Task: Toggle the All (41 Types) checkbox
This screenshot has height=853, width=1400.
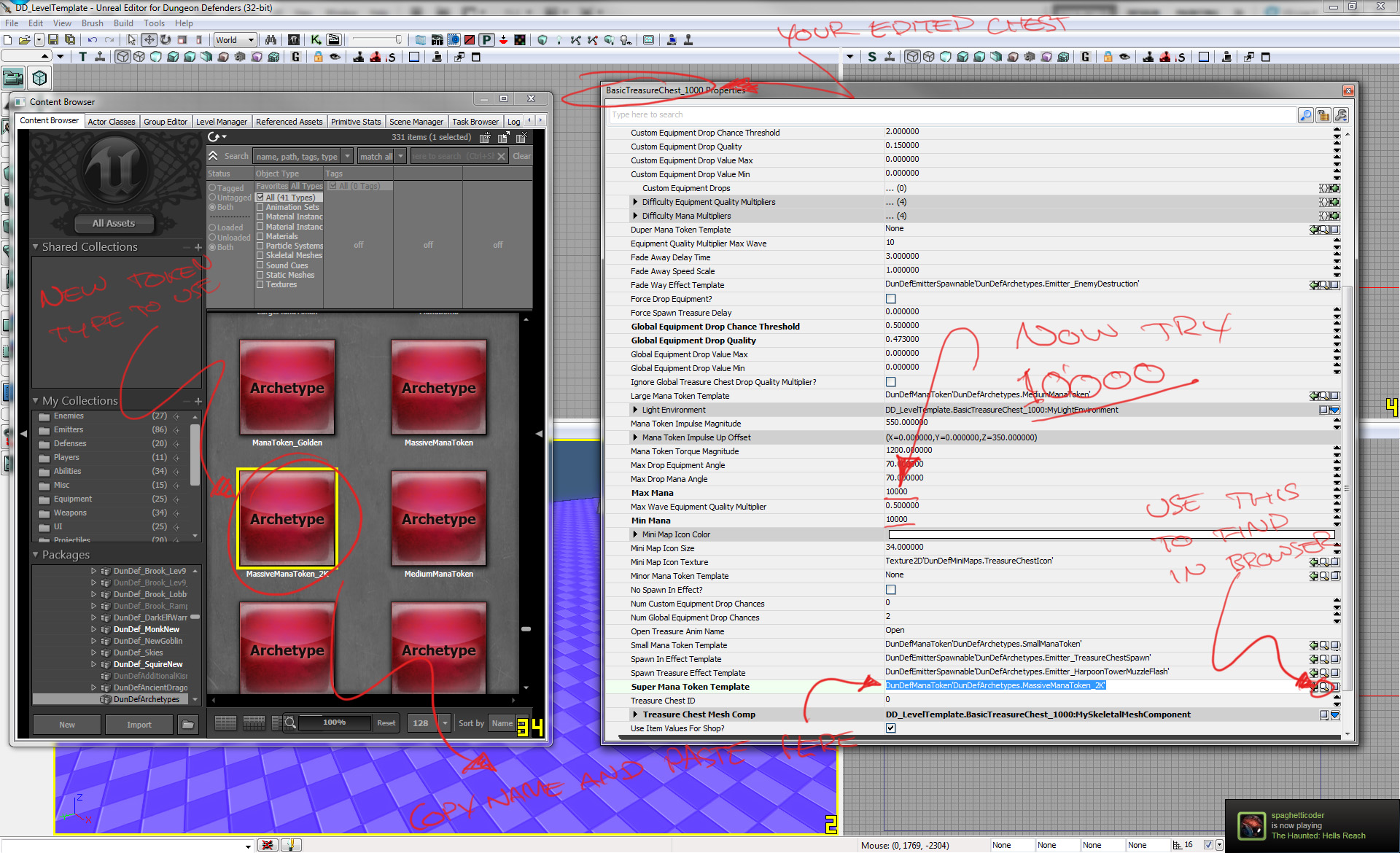Action: pos(260,198)
